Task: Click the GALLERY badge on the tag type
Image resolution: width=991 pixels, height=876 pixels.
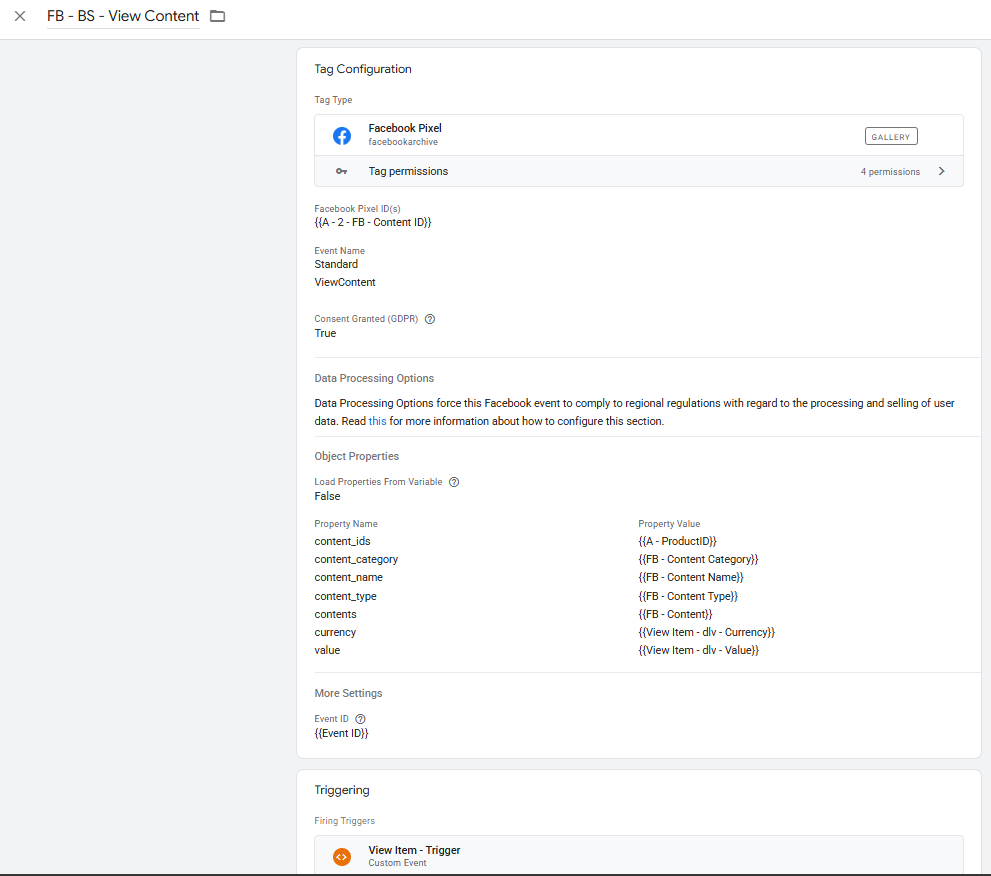Action: pos(890,136)
